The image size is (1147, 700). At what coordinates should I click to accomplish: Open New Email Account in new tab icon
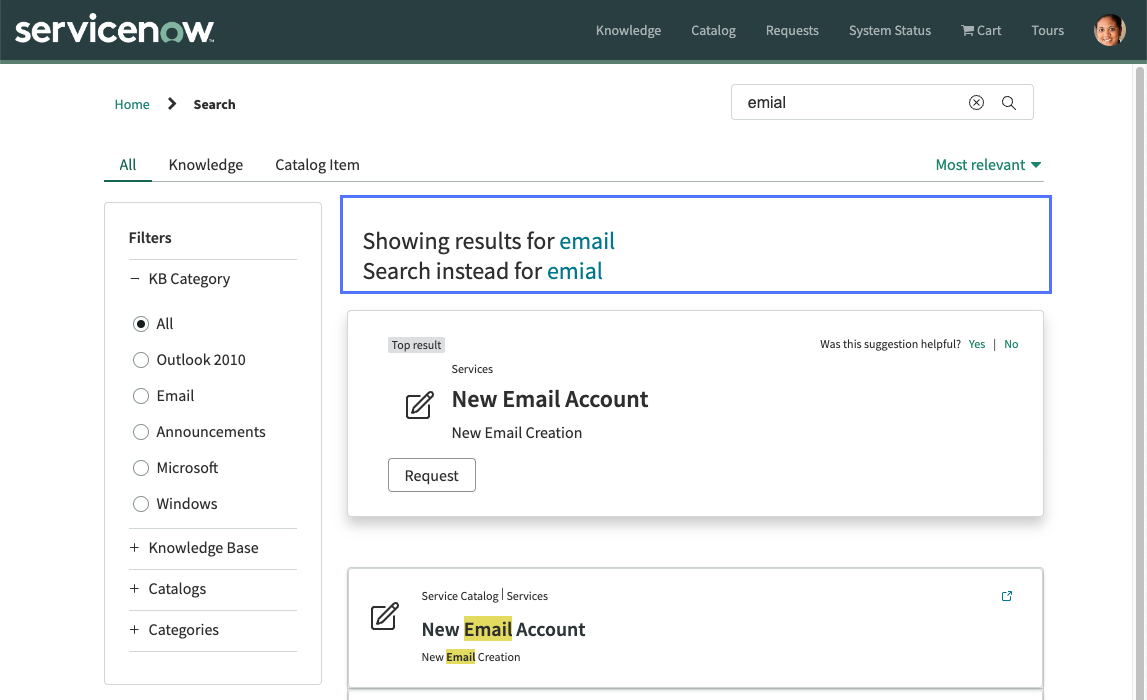[1007, 596]
